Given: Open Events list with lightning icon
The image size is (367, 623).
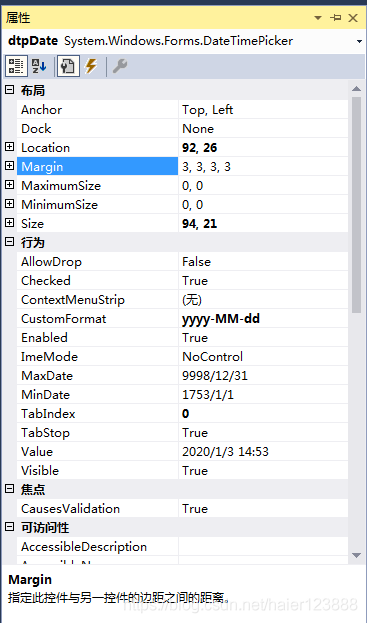Looking at the screenshot, I should pyautogui.click(x=91, y=66).
